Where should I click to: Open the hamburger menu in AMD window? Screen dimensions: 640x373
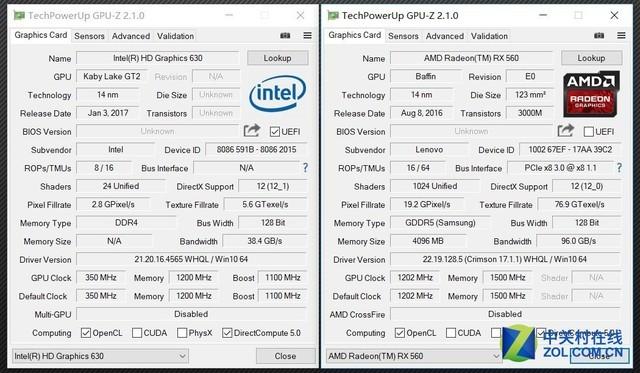621,36
